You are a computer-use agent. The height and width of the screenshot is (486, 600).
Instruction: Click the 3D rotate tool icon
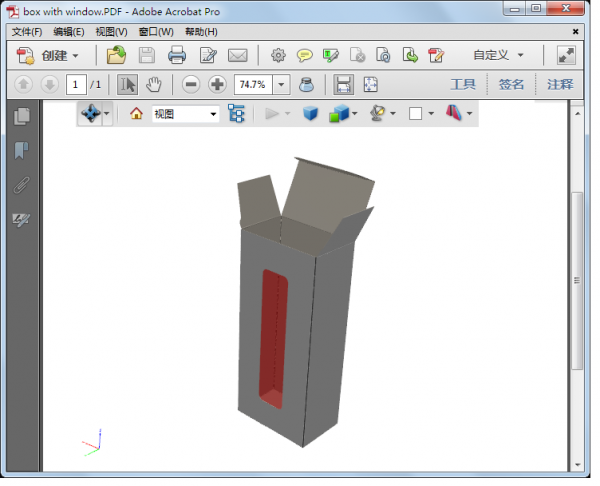(x=90, y=114)
